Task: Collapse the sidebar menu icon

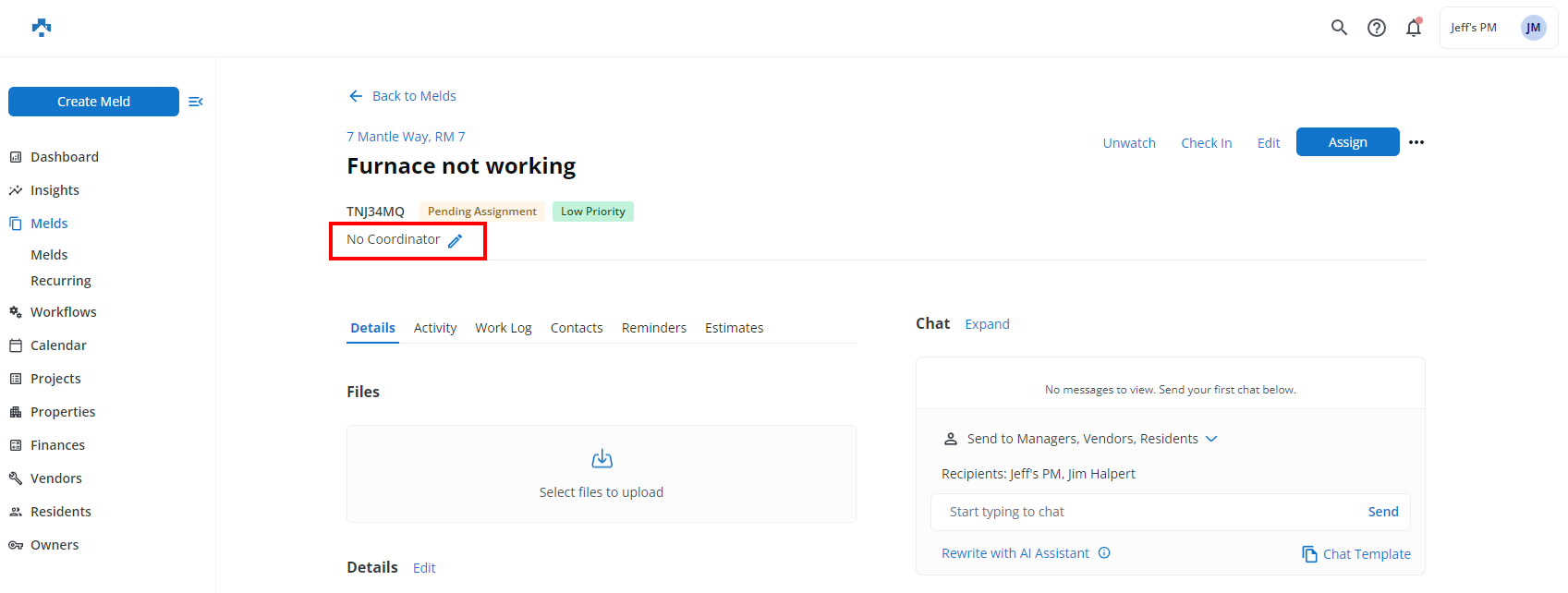Action: (x=196, y=102)
